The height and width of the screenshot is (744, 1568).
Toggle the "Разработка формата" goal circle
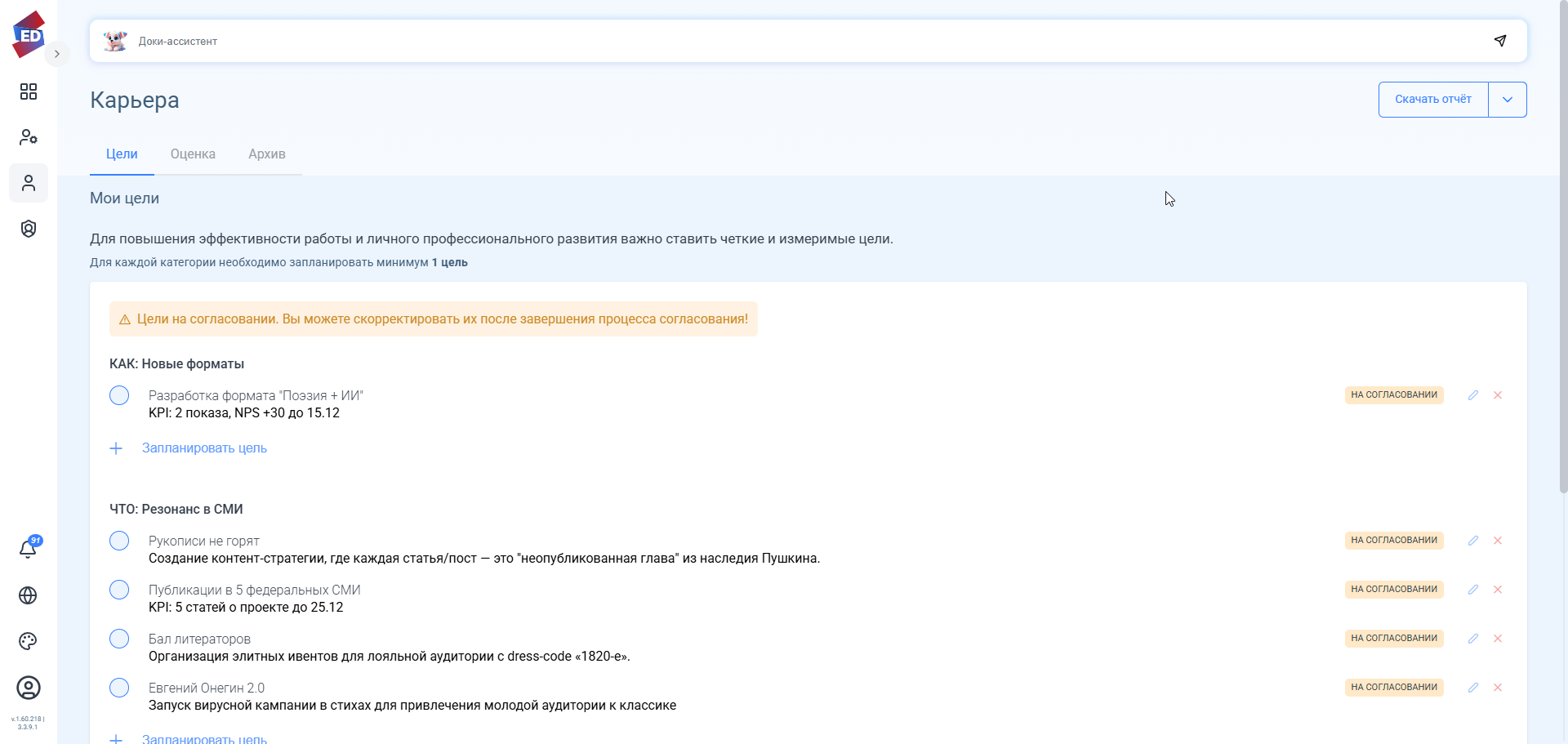click(x=119, y=395)
